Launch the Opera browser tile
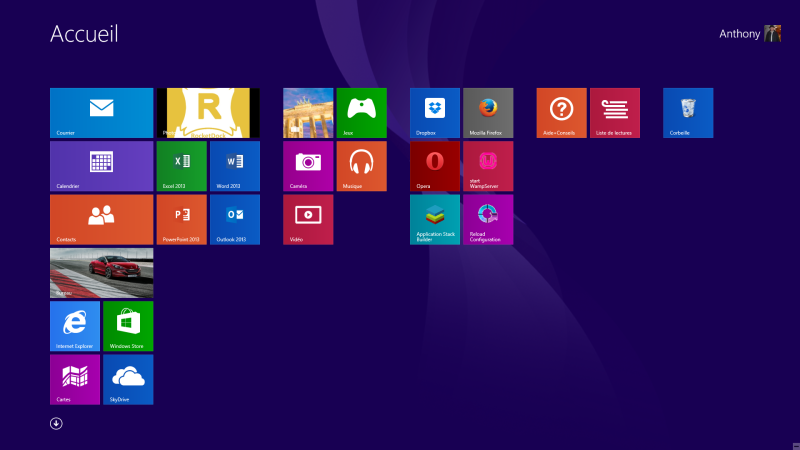The width and height of the screenshot is (800, 450). pos(435,166)
